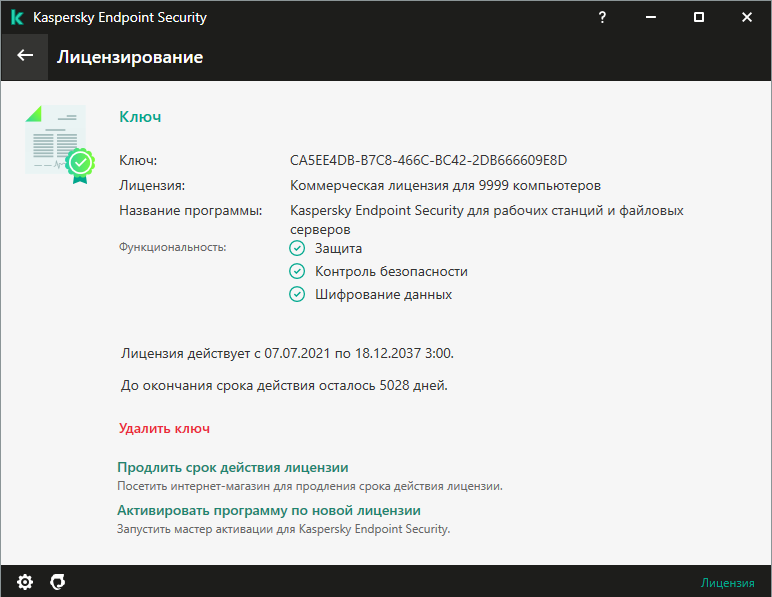772x597 pixels.
Task: Click the Шифрование данных label
Action: [x=384, y=294]
